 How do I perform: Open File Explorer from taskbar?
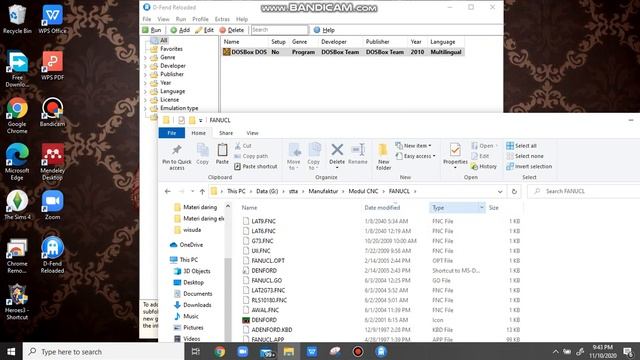coord(289,351)
